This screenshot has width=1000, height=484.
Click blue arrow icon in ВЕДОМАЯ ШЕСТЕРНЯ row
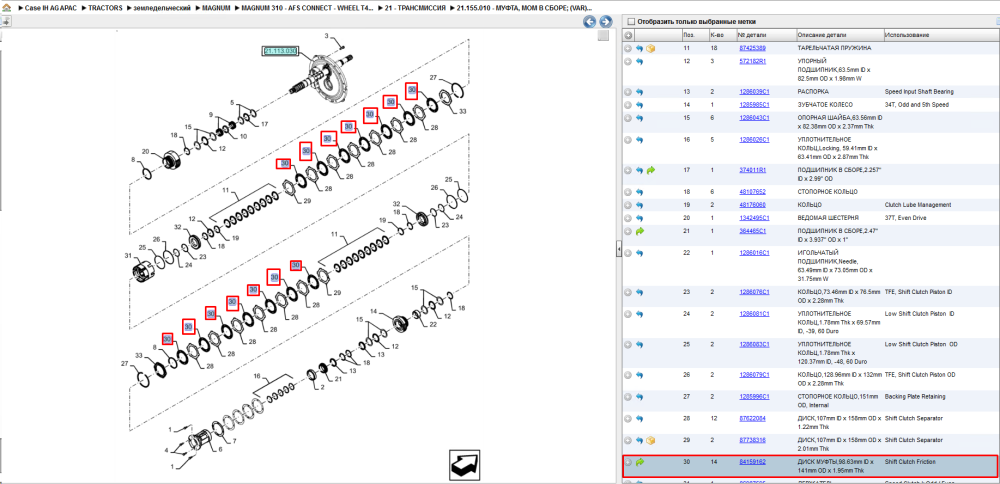639,218
